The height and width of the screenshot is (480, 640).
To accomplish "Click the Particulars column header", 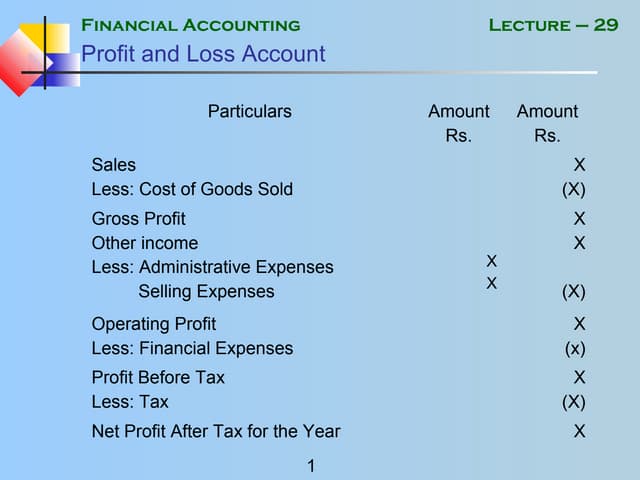I will (x=249, y=111).
